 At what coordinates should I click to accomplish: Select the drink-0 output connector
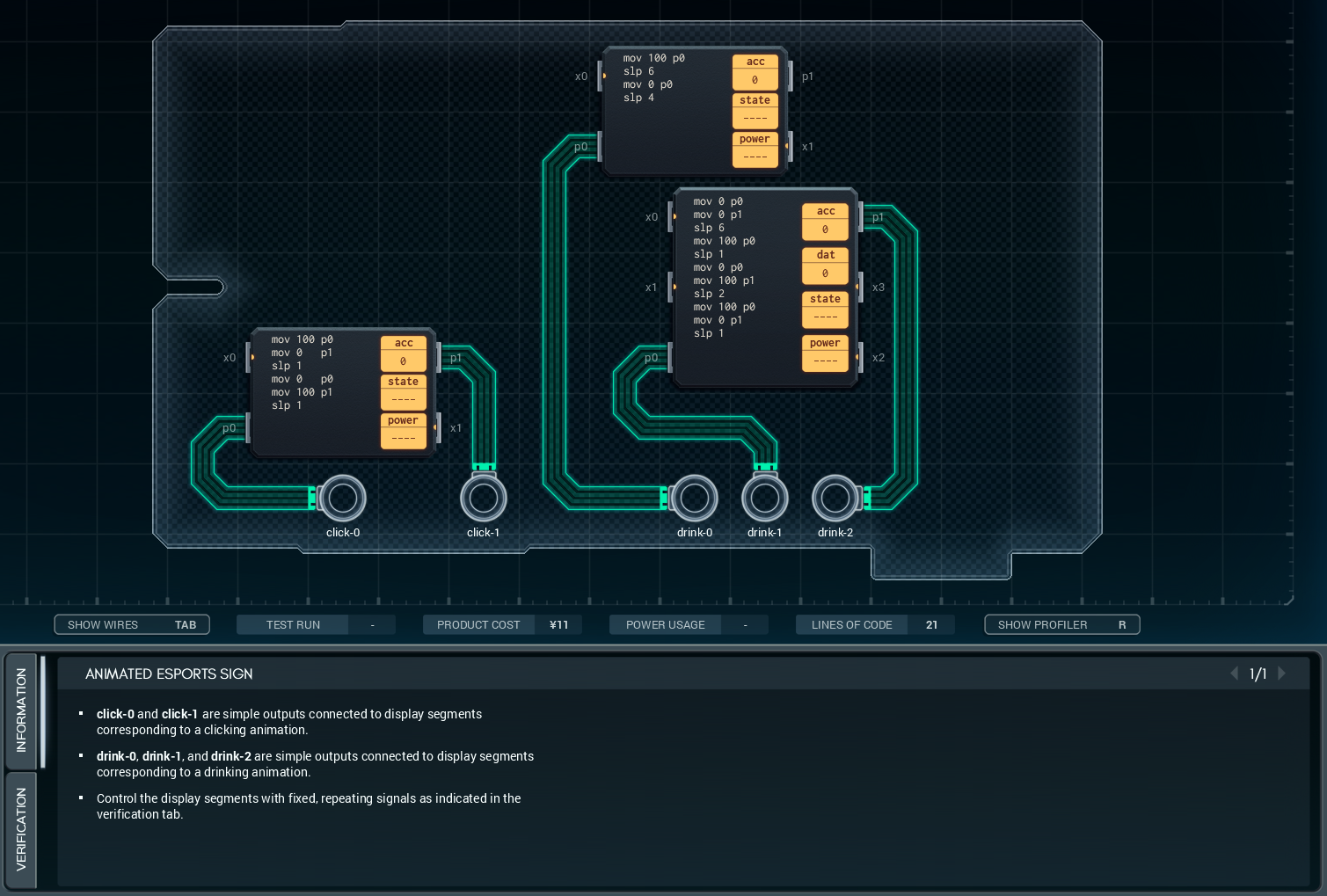click(694, 499)
